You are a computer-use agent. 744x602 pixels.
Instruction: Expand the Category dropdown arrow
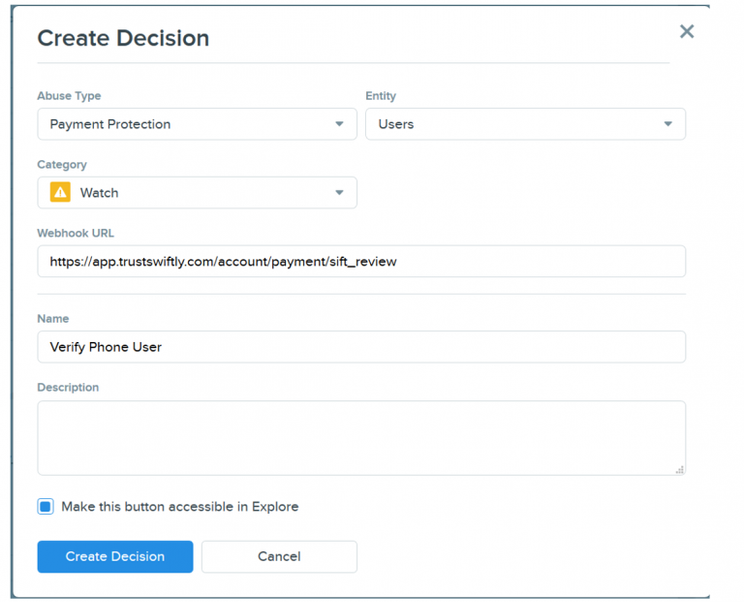pyautogui.click(x=339, y=193)
